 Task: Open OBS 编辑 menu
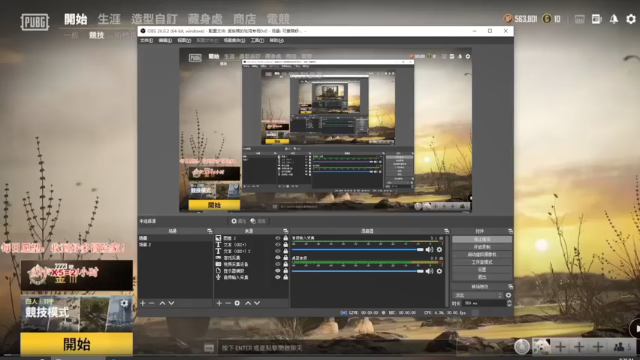coord(165,40)
